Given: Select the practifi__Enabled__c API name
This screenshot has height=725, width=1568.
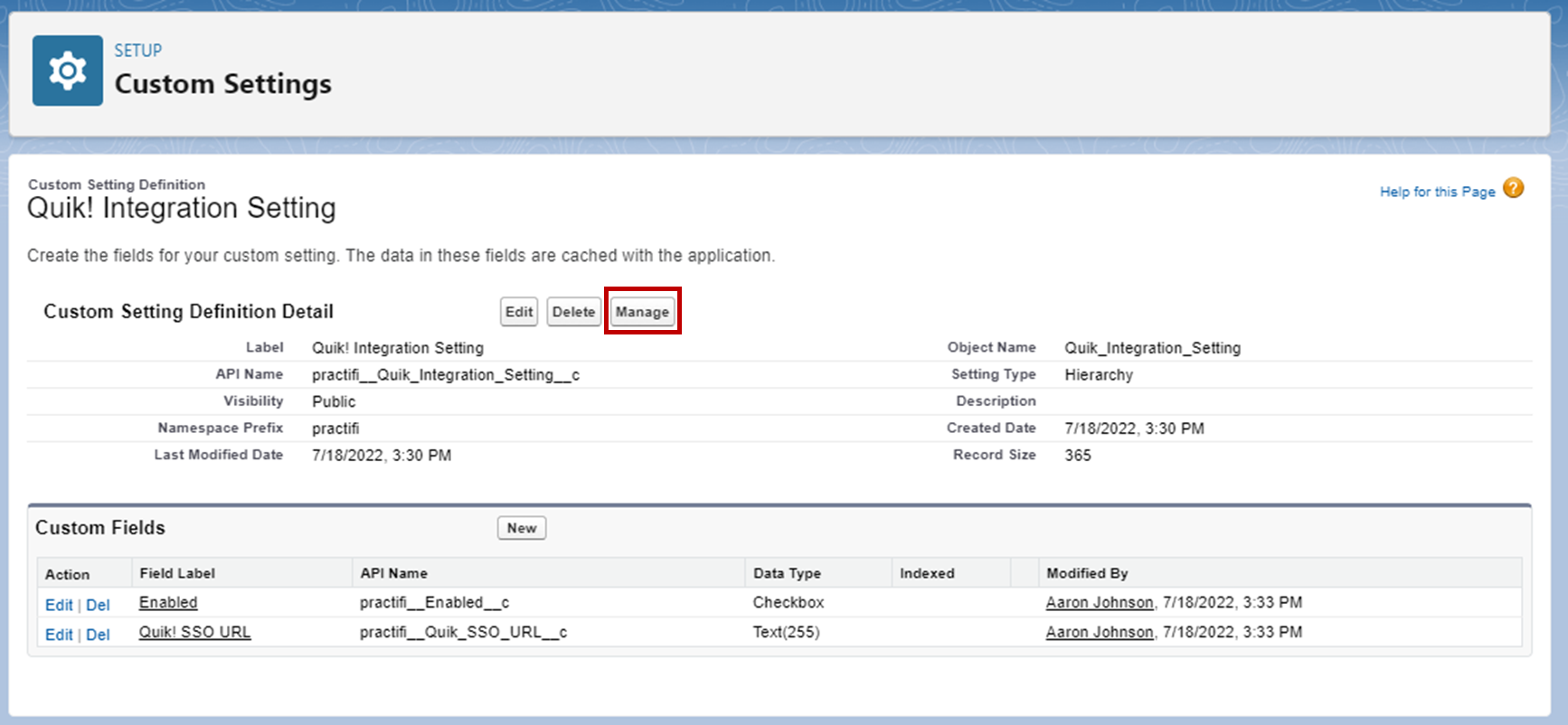Looking at the screenshot, I should (435, 602).
